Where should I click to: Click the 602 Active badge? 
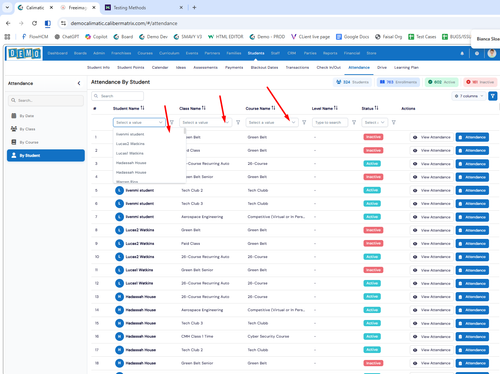[441, 82]
